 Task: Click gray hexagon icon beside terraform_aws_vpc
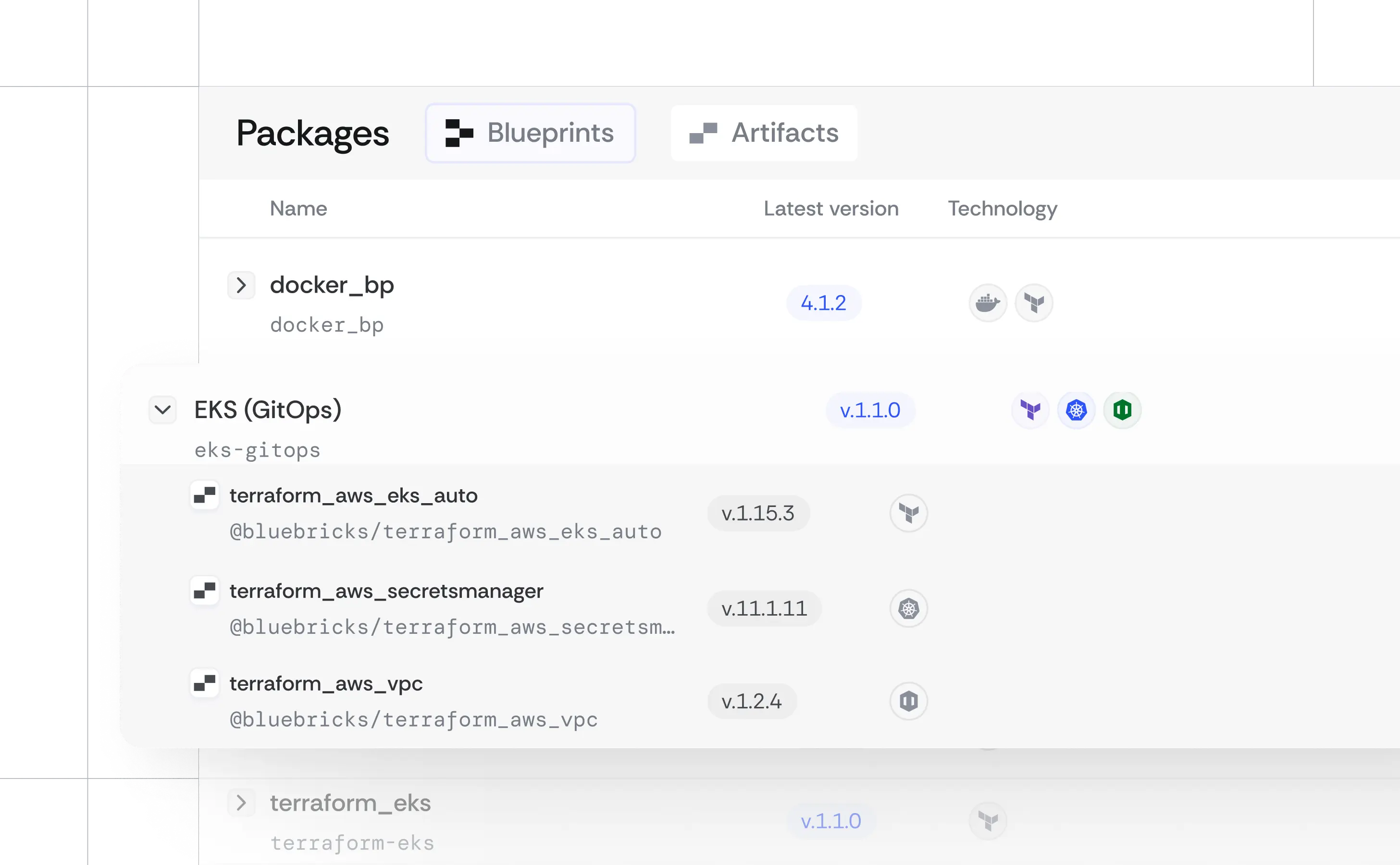click(x=908, y=701)
